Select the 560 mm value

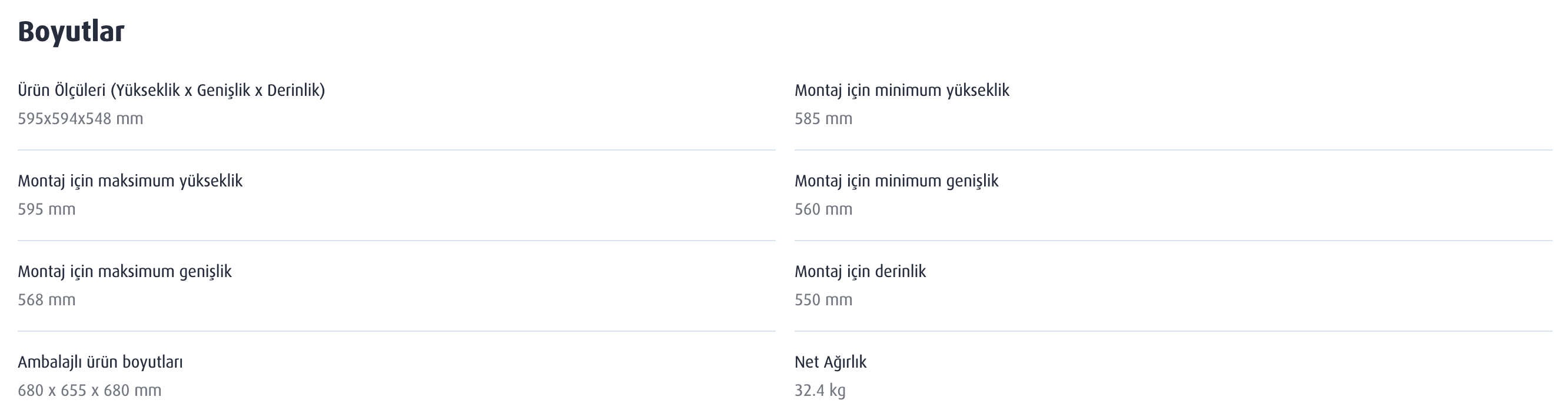[823, 209]
